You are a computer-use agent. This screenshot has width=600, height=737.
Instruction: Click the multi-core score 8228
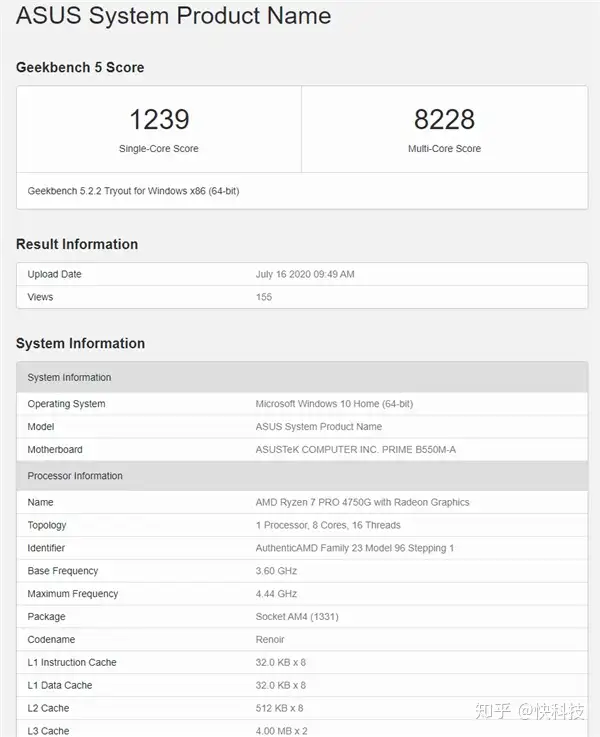tap(444, 119)
